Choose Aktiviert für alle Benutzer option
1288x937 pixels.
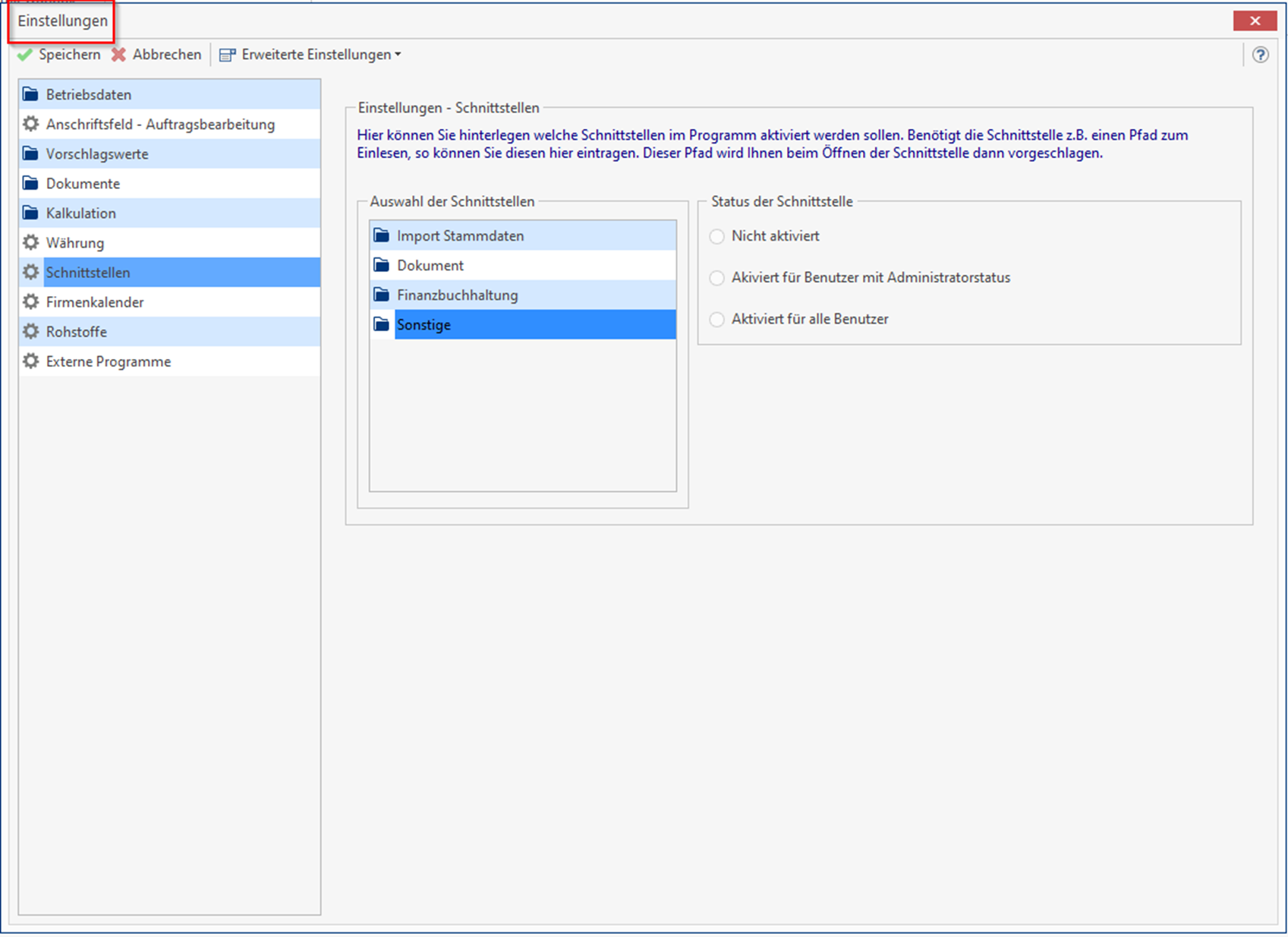[716, 320]
